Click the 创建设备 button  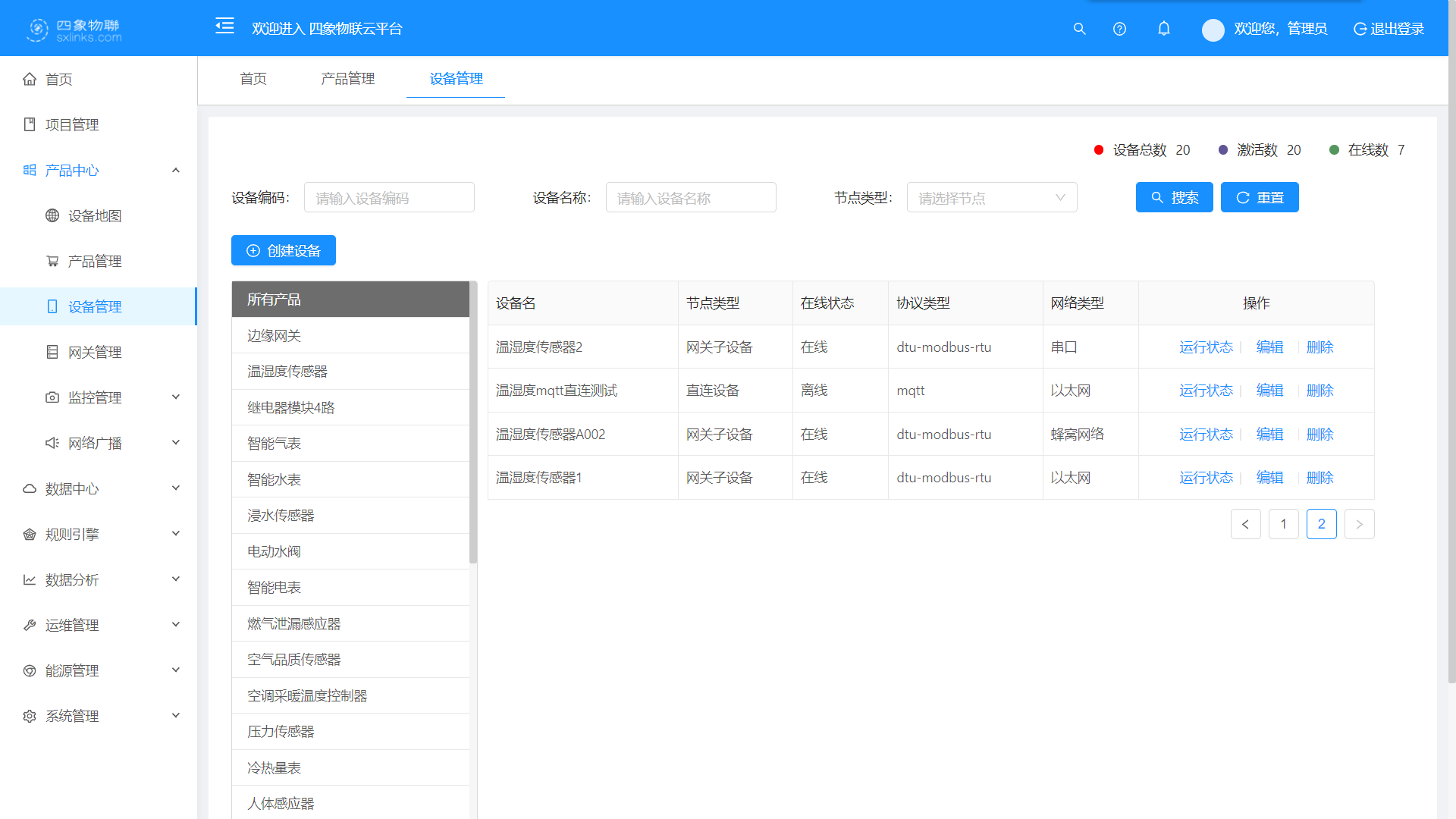[284, 250]
